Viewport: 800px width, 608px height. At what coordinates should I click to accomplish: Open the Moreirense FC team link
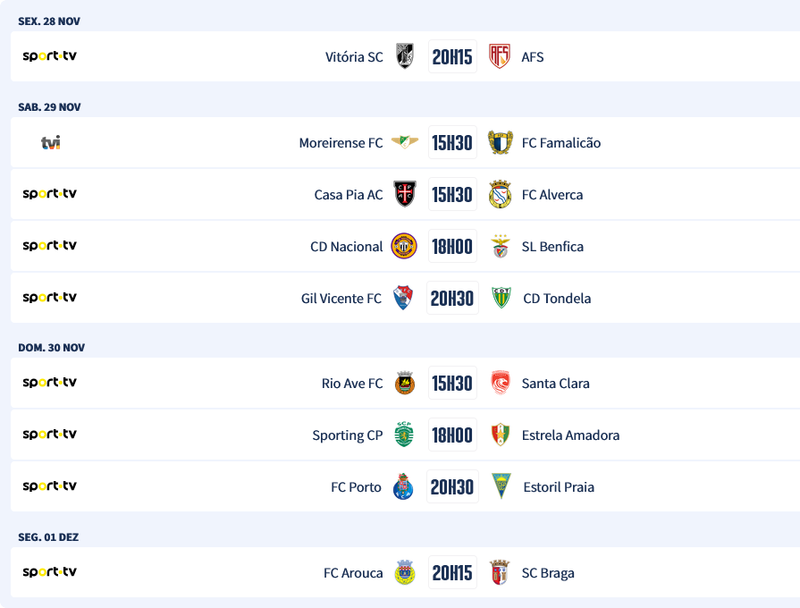click(x=340, y=143)
